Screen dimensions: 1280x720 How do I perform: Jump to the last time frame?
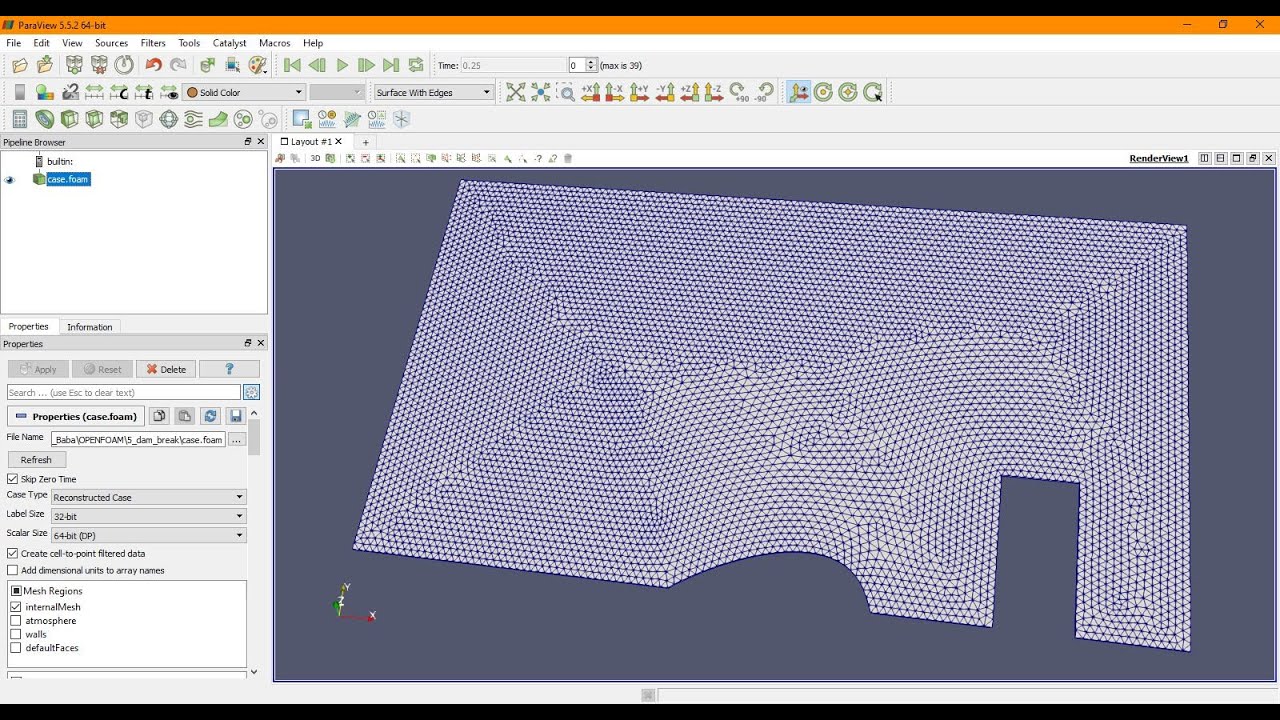391,65
